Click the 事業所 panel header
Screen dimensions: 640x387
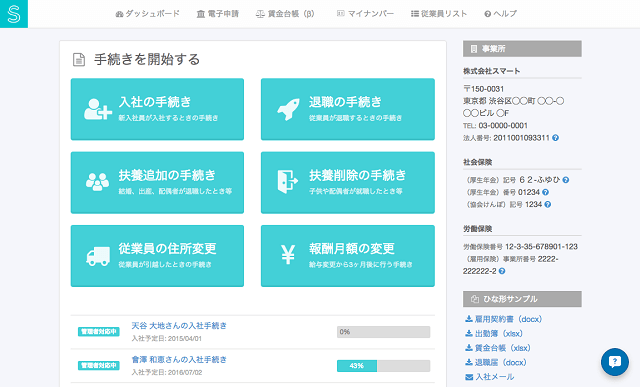click(x=522, y=49)
